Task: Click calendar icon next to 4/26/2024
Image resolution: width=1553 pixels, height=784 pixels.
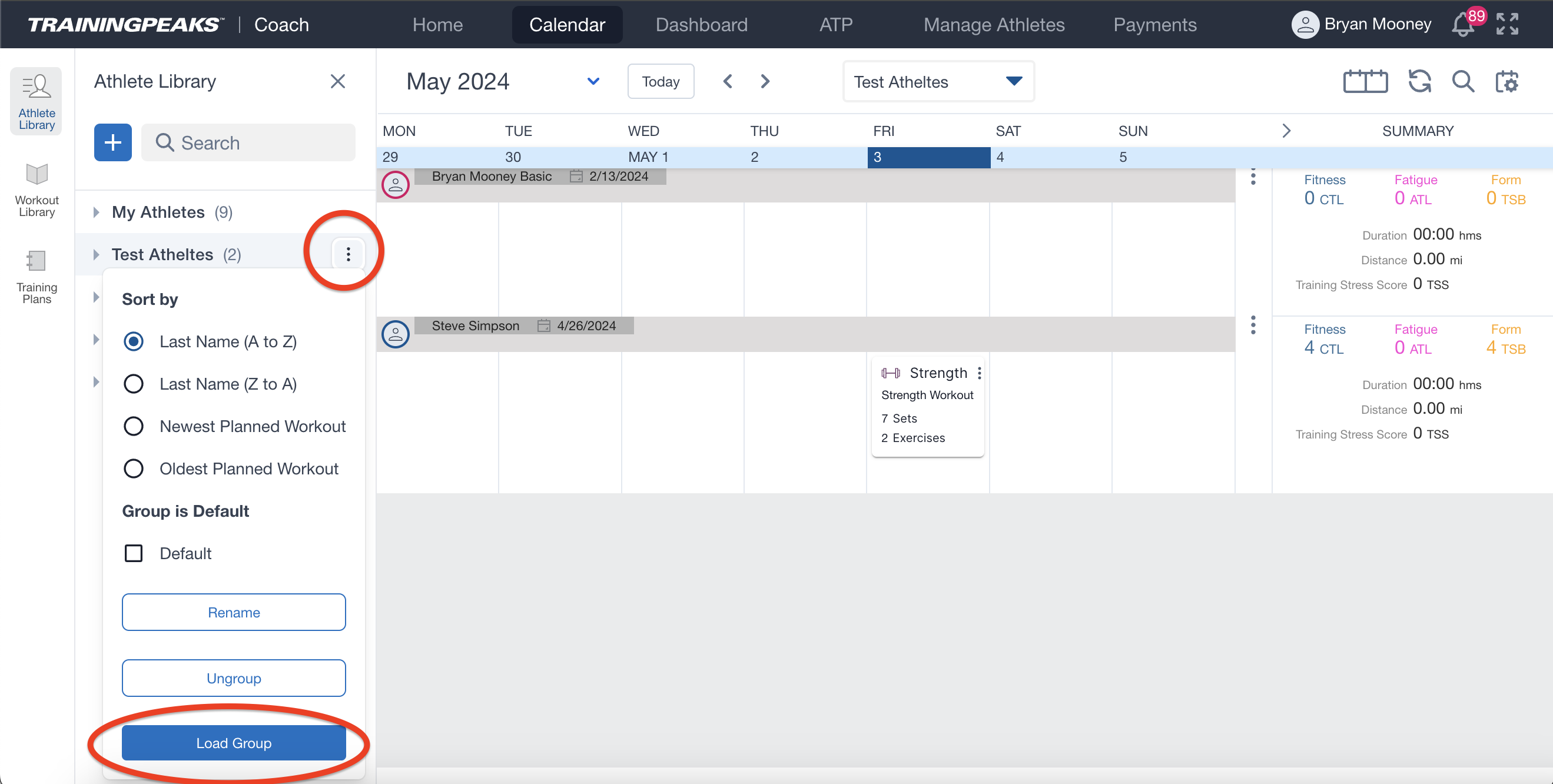Action: [543, 326]
